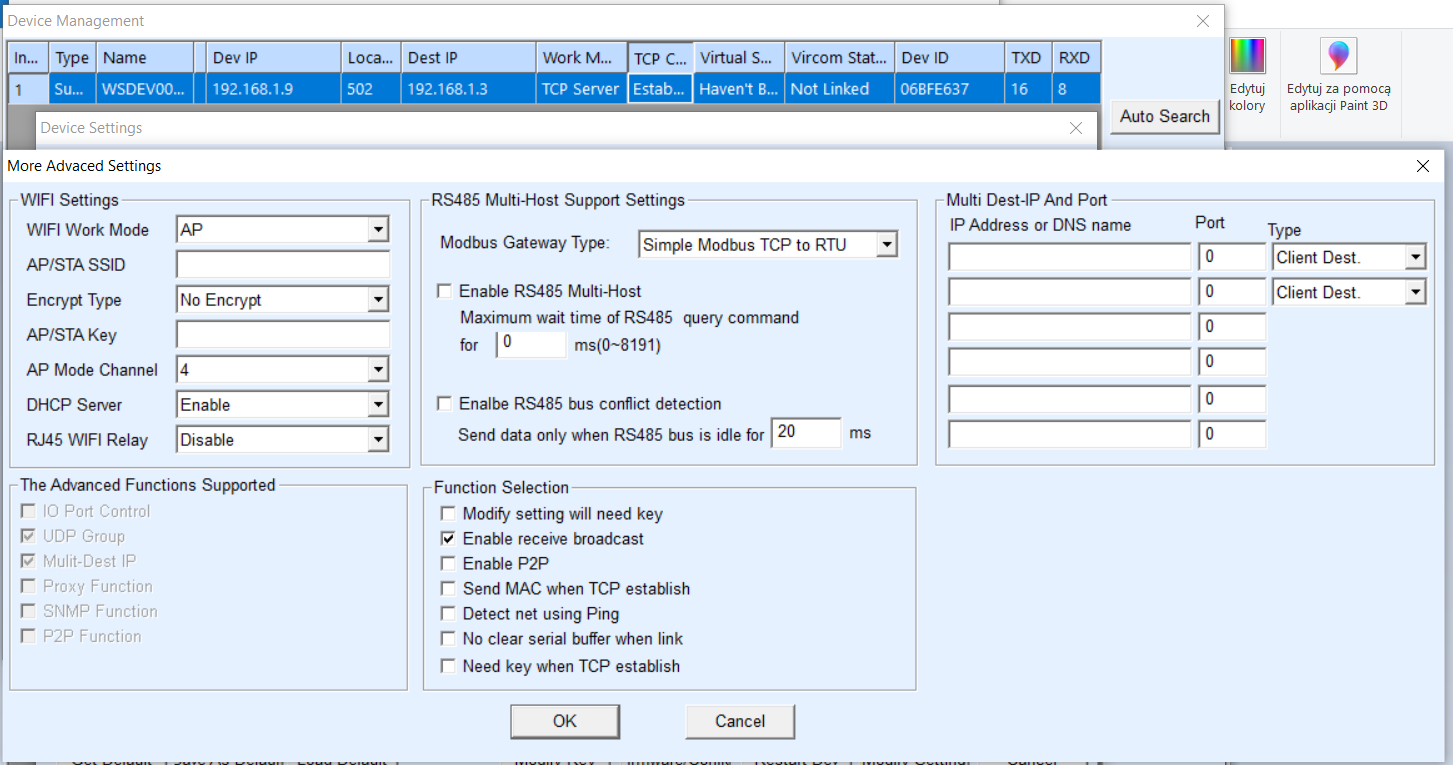This screenshot has width=1453, height=765.
Task: Check Send MAC when TCP establish
Action: coord(448,589)
